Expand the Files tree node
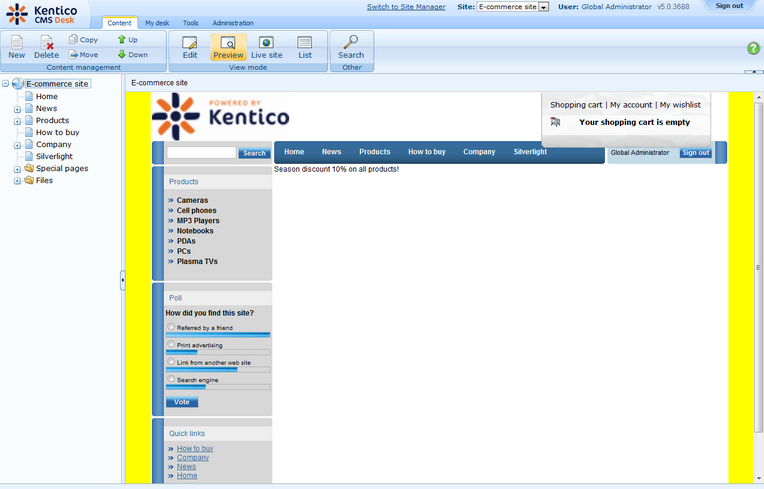The image size is (764, 489). pyautogui.click(x=17, y=181)
